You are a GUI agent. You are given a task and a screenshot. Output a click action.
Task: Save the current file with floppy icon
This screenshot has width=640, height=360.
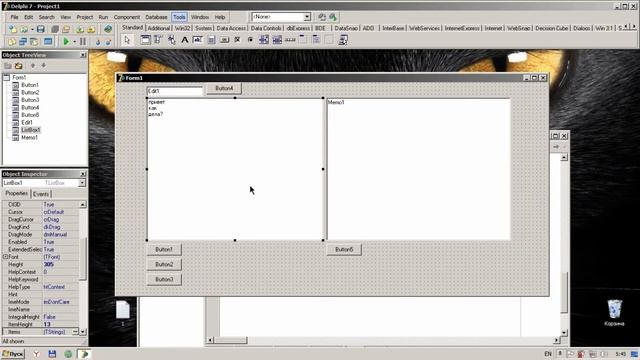tap(40, 29)
